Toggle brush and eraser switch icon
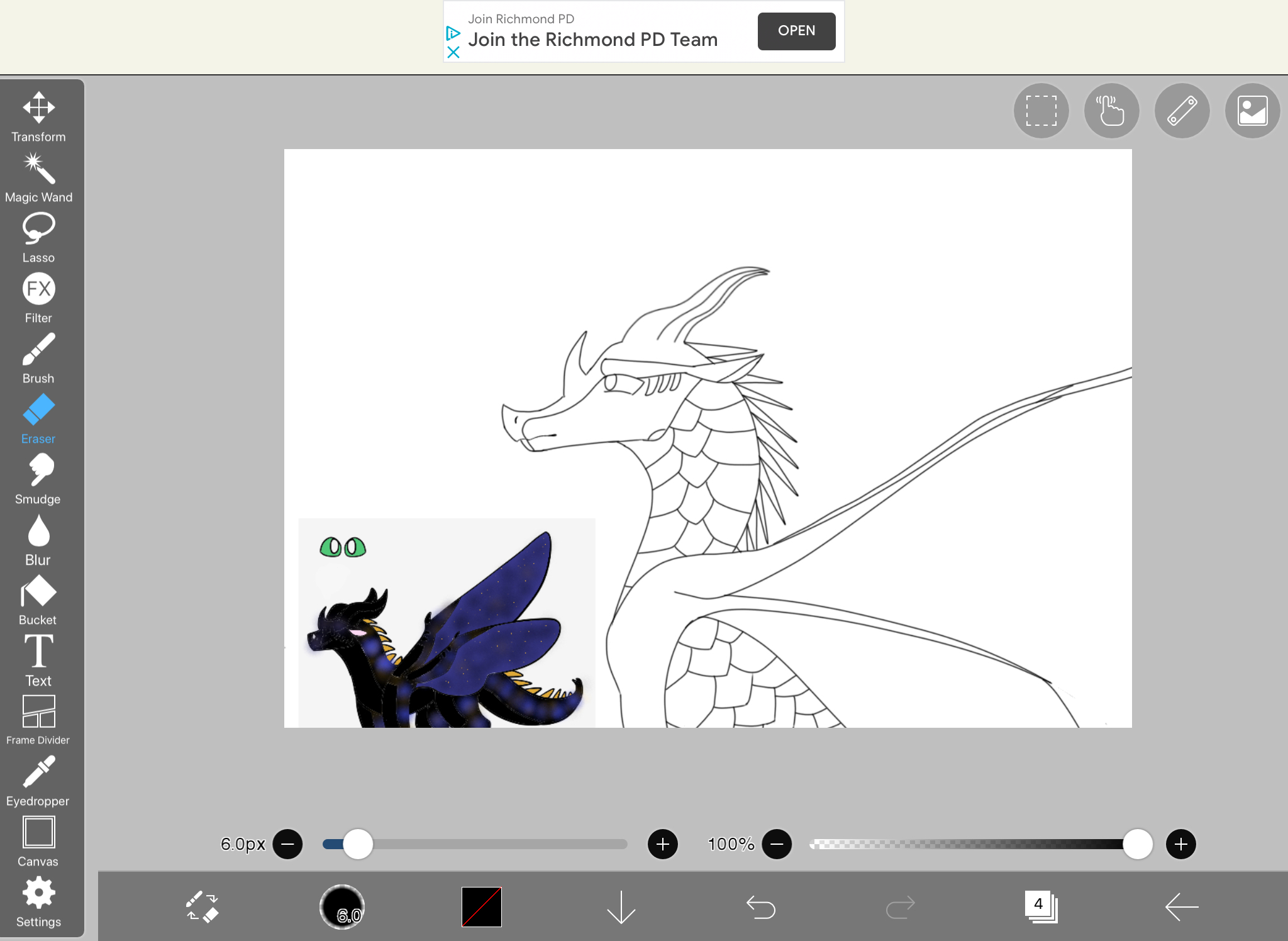This screenshot has height=941, width=1288. pyautogui.click(x=203, y=907)
